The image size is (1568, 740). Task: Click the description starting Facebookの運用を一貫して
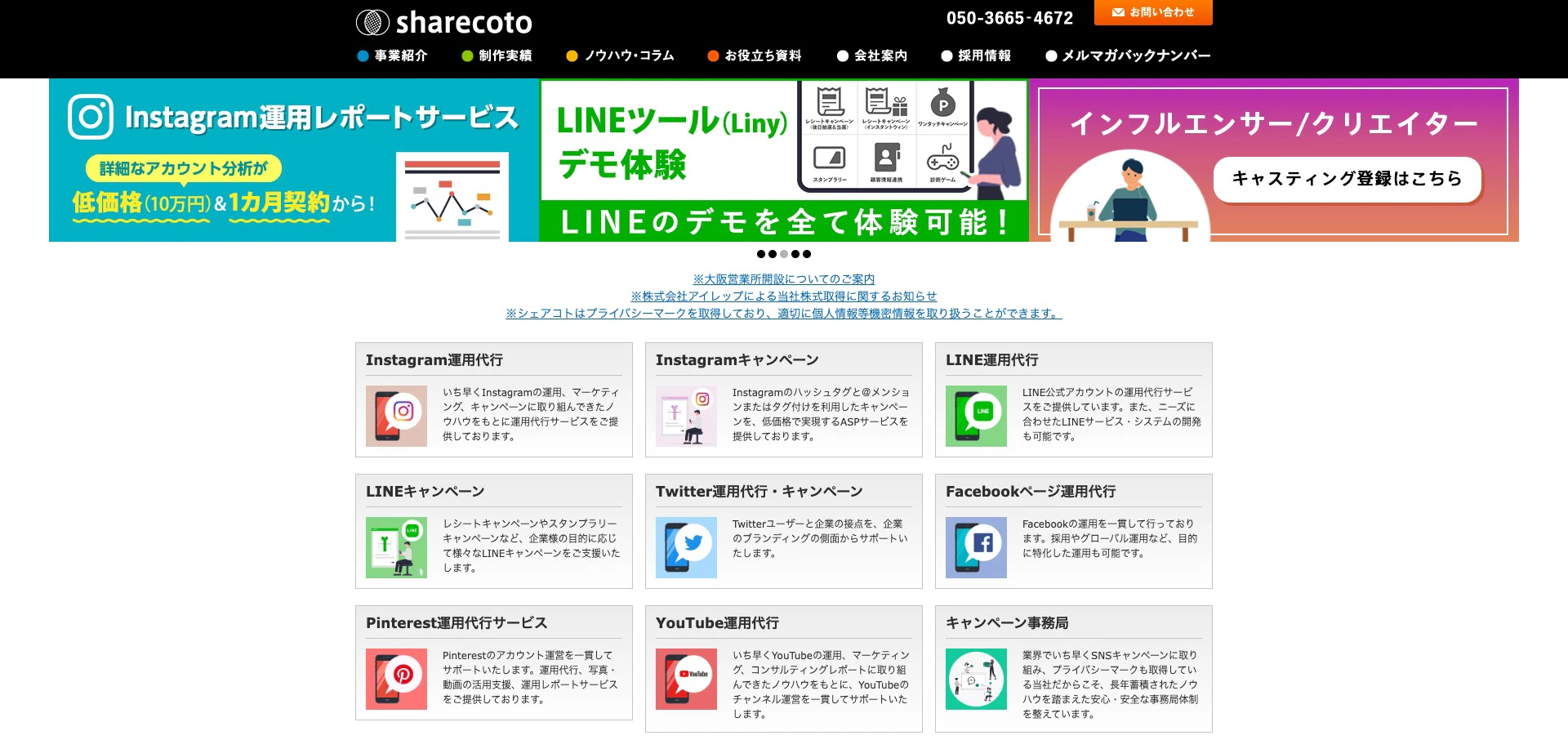(x=1110, y=538)
